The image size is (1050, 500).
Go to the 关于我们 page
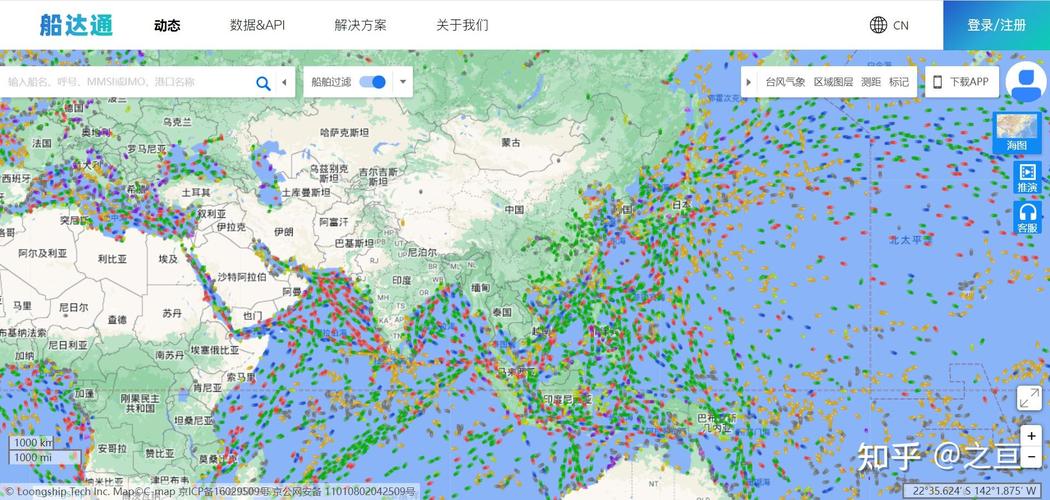(x=462, y=25)
